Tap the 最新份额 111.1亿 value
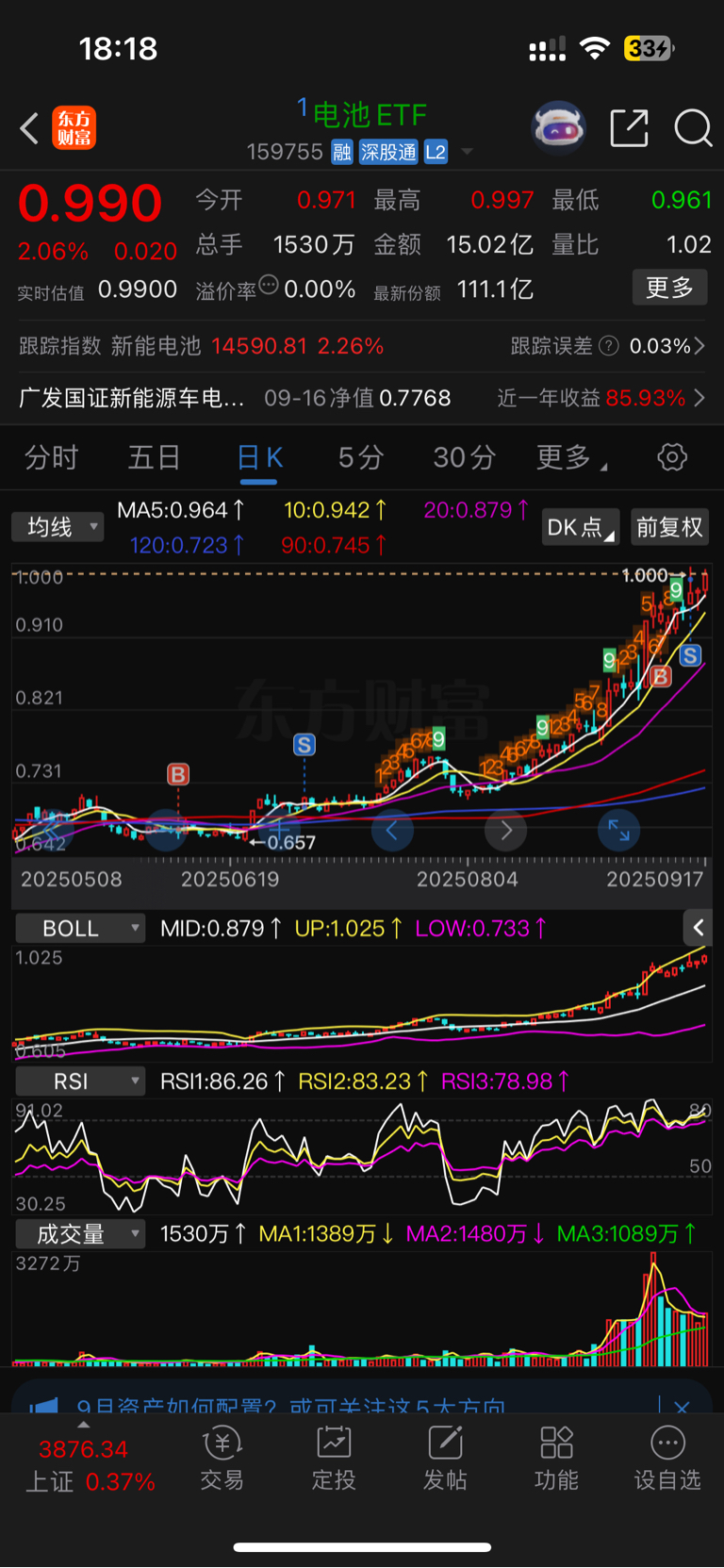724x1568 pixels. pyautogui.click(x=495, y=289)
